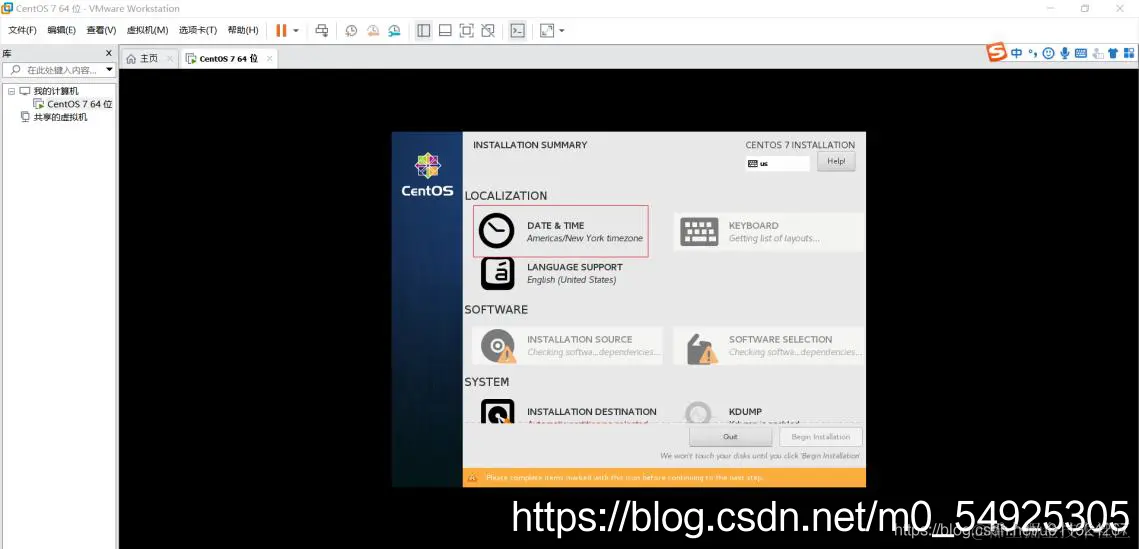Click the Sogou microphone voice input icon

(1064, 53)
